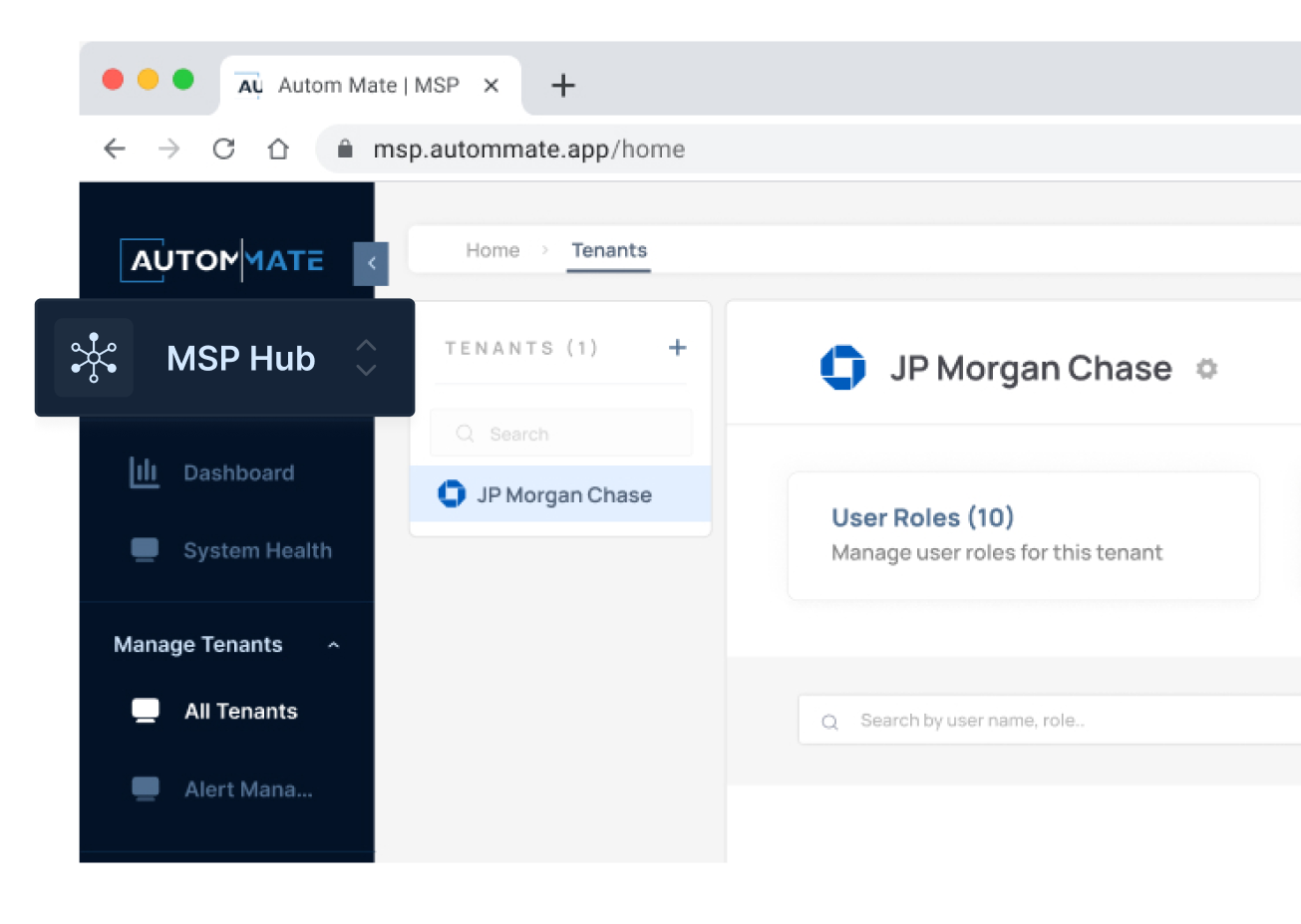This screenshot has height=924, width=1301.
Task: Click Chase logo in tenant list row
Action: [452, 493]
